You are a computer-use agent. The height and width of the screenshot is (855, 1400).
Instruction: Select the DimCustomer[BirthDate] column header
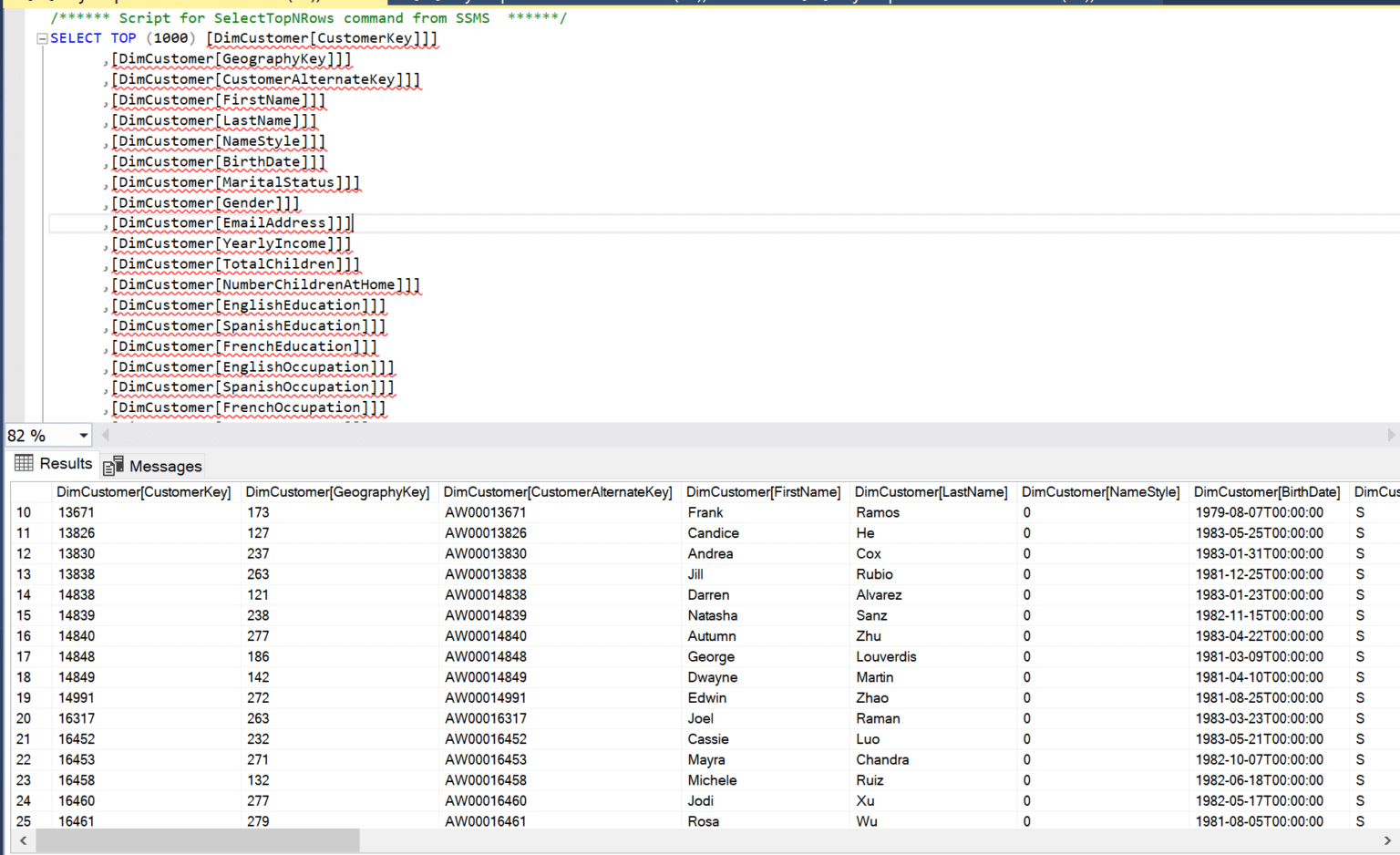click(1267, 491)
